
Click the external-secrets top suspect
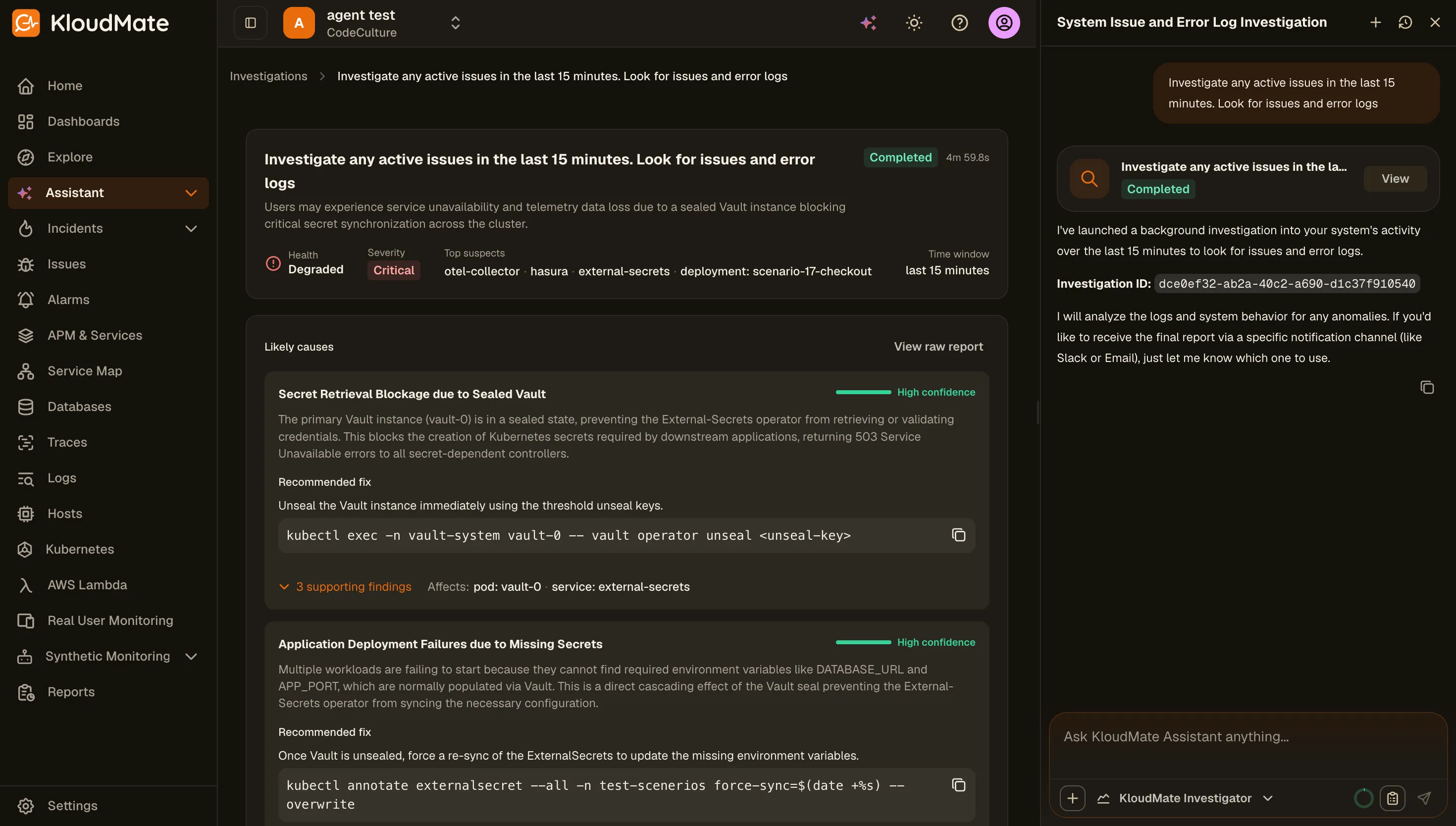[x=624, y=271]
